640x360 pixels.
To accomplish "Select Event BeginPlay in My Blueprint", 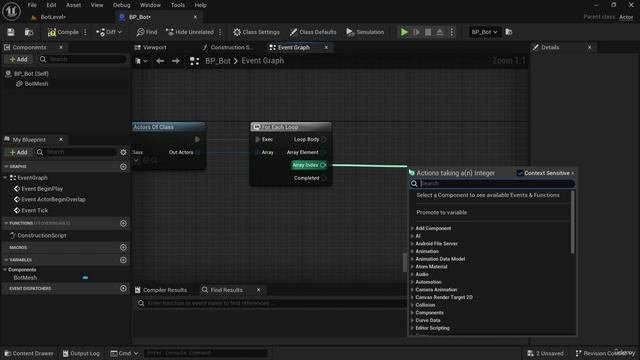I will point(42,189).
